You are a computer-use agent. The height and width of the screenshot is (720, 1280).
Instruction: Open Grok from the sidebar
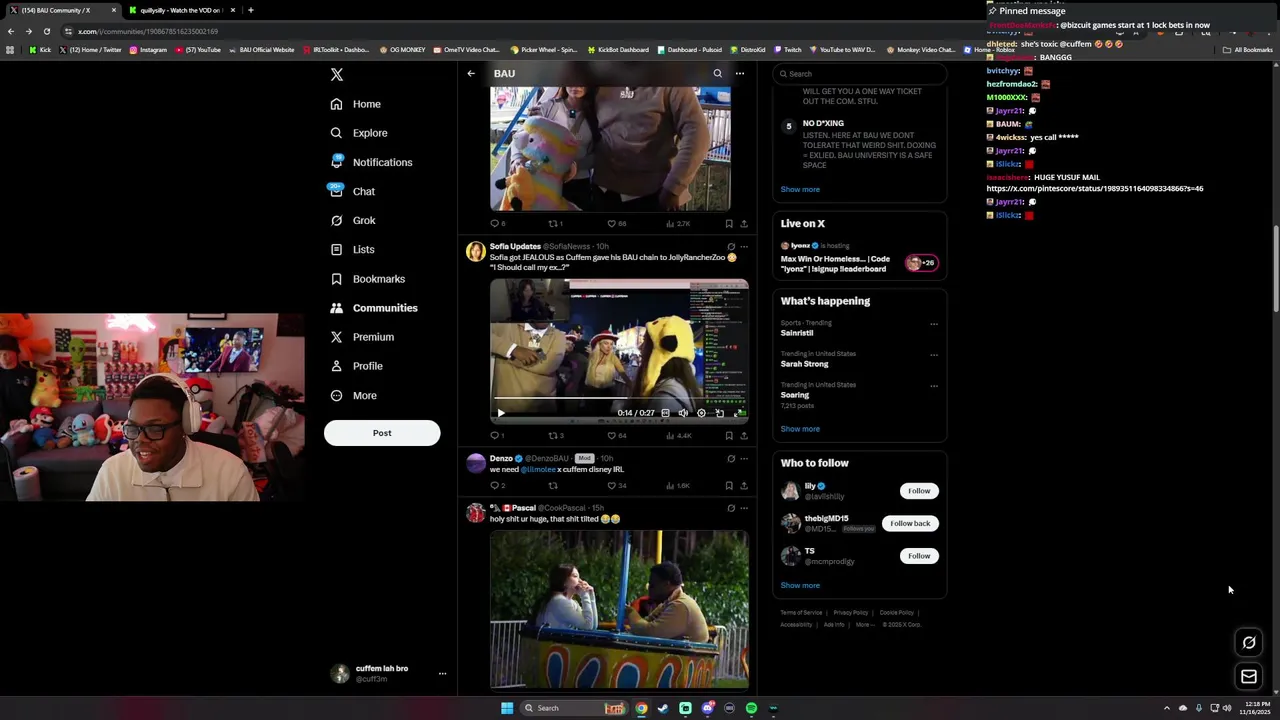point(352,220)
